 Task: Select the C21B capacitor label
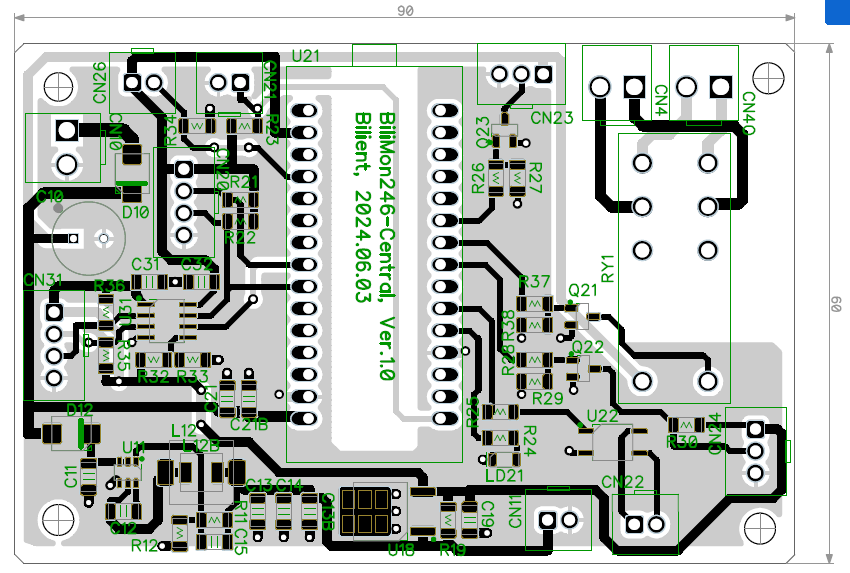click(249, 425)
